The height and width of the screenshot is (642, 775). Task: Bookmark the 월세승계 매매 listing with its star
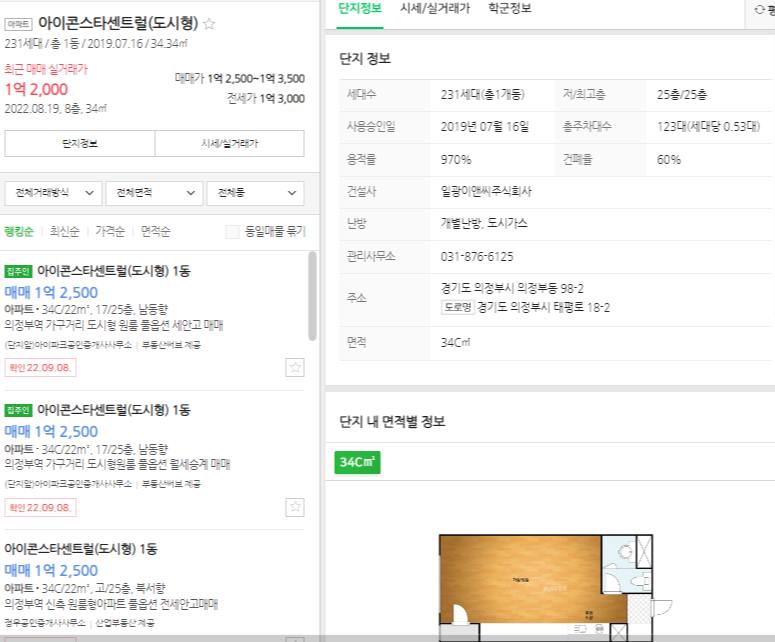pos(295,507)
